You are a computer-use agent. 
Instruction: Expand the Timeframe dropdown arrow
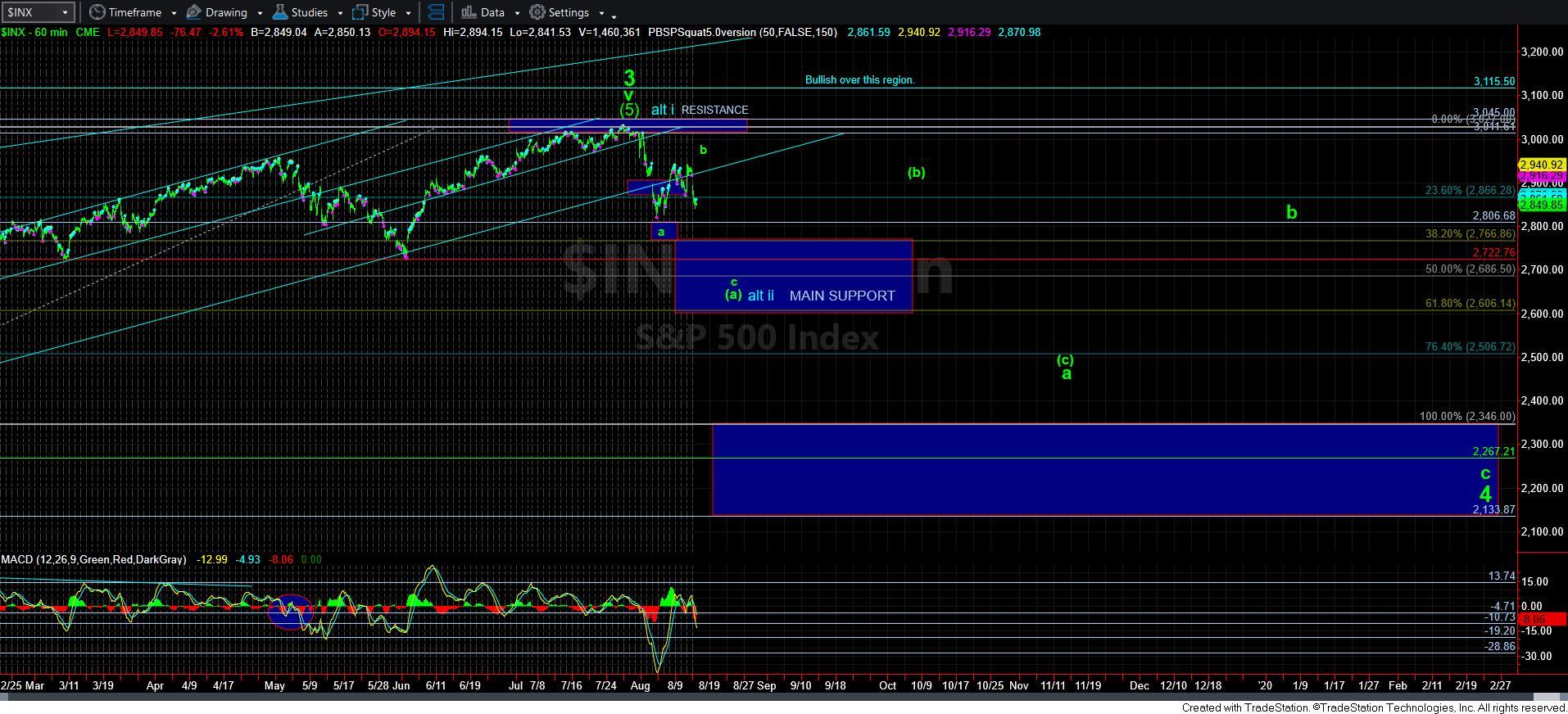[x=174, y=13]
